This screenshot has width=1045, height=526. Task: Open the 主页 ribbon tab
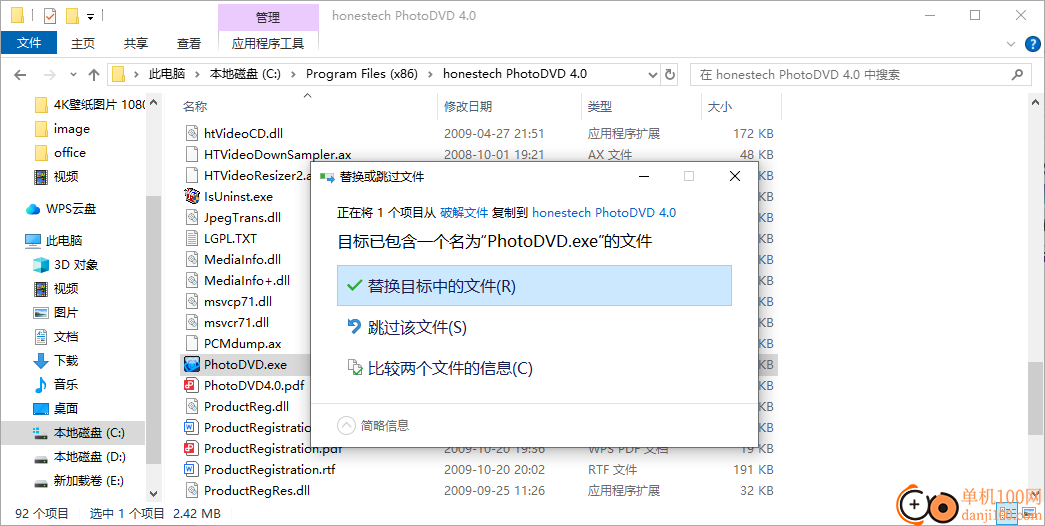83,43
